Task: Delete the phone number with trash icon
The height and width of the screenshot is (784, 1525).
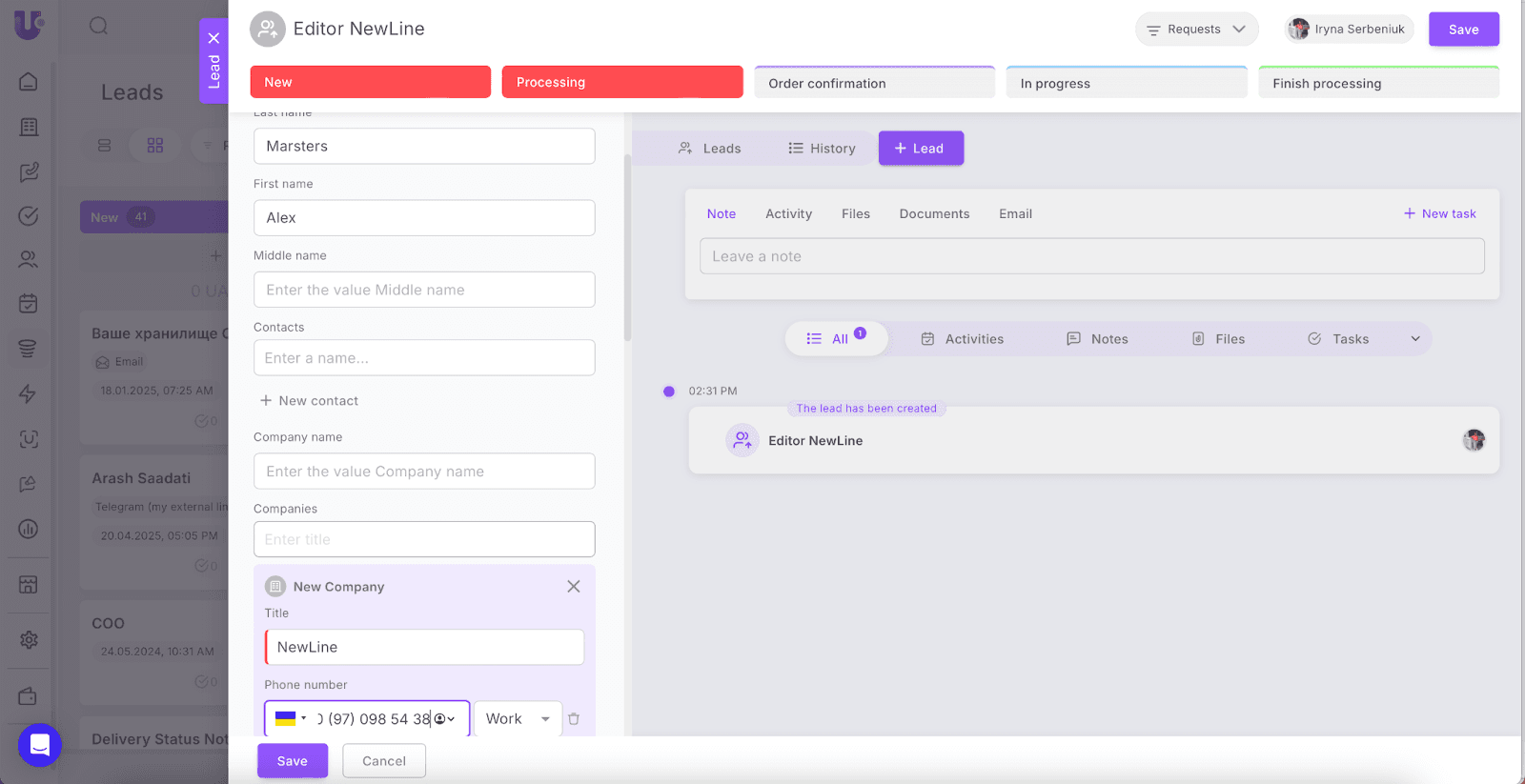Action: pyautogui.click(x=574, y=719)
